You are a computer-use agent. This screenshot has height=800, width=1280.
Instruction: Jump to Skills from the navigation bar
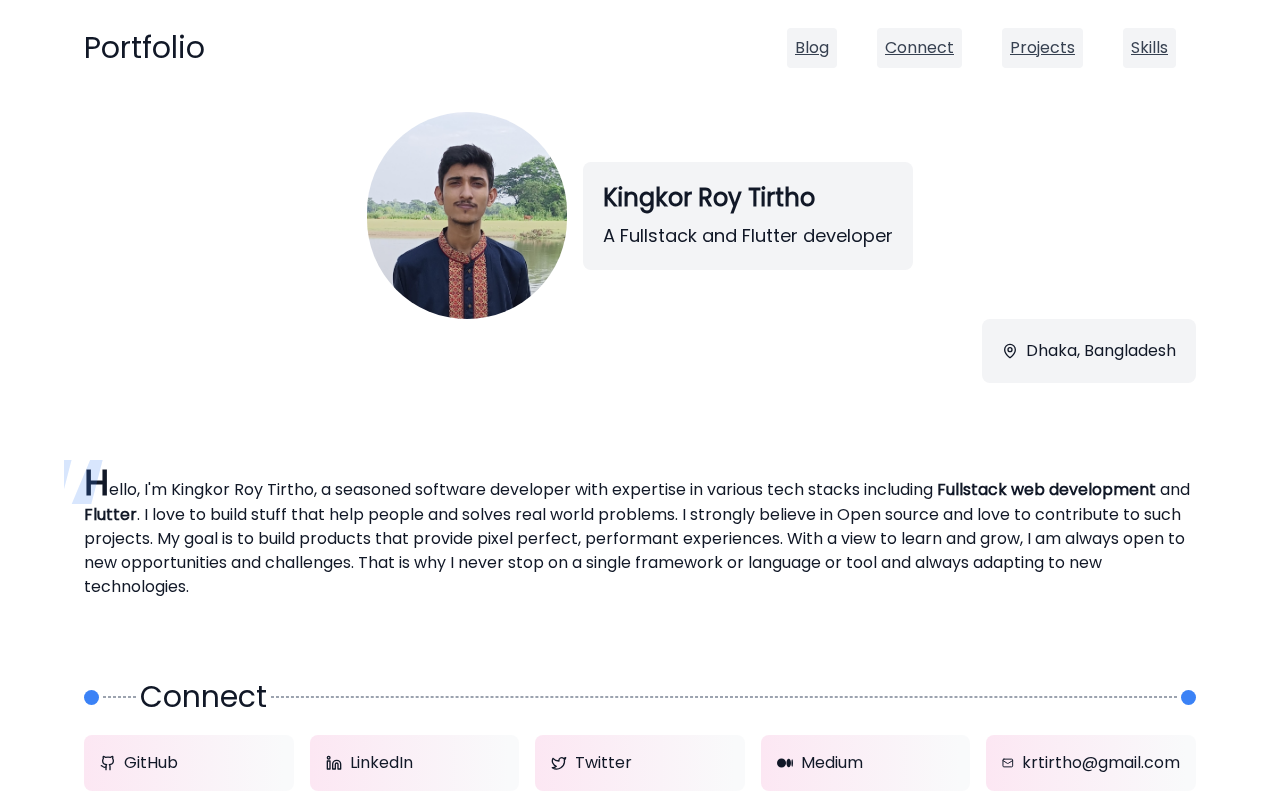pyautogui.click(x=1149, y=48)
